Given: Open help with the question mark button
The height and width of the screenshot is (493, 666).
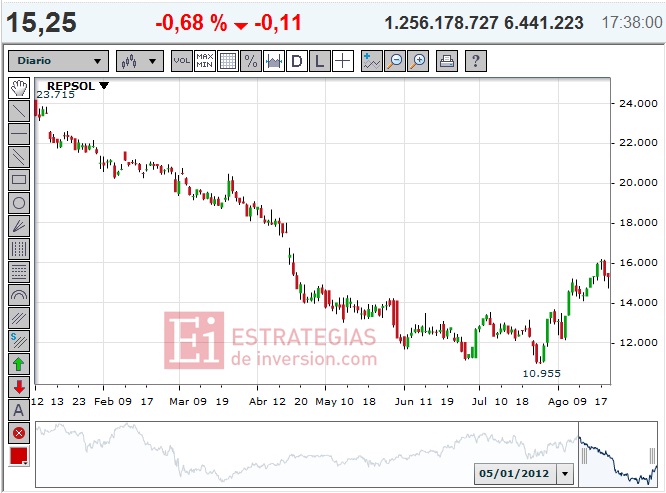Looking at the screenshot, I should tap(476, 61).
